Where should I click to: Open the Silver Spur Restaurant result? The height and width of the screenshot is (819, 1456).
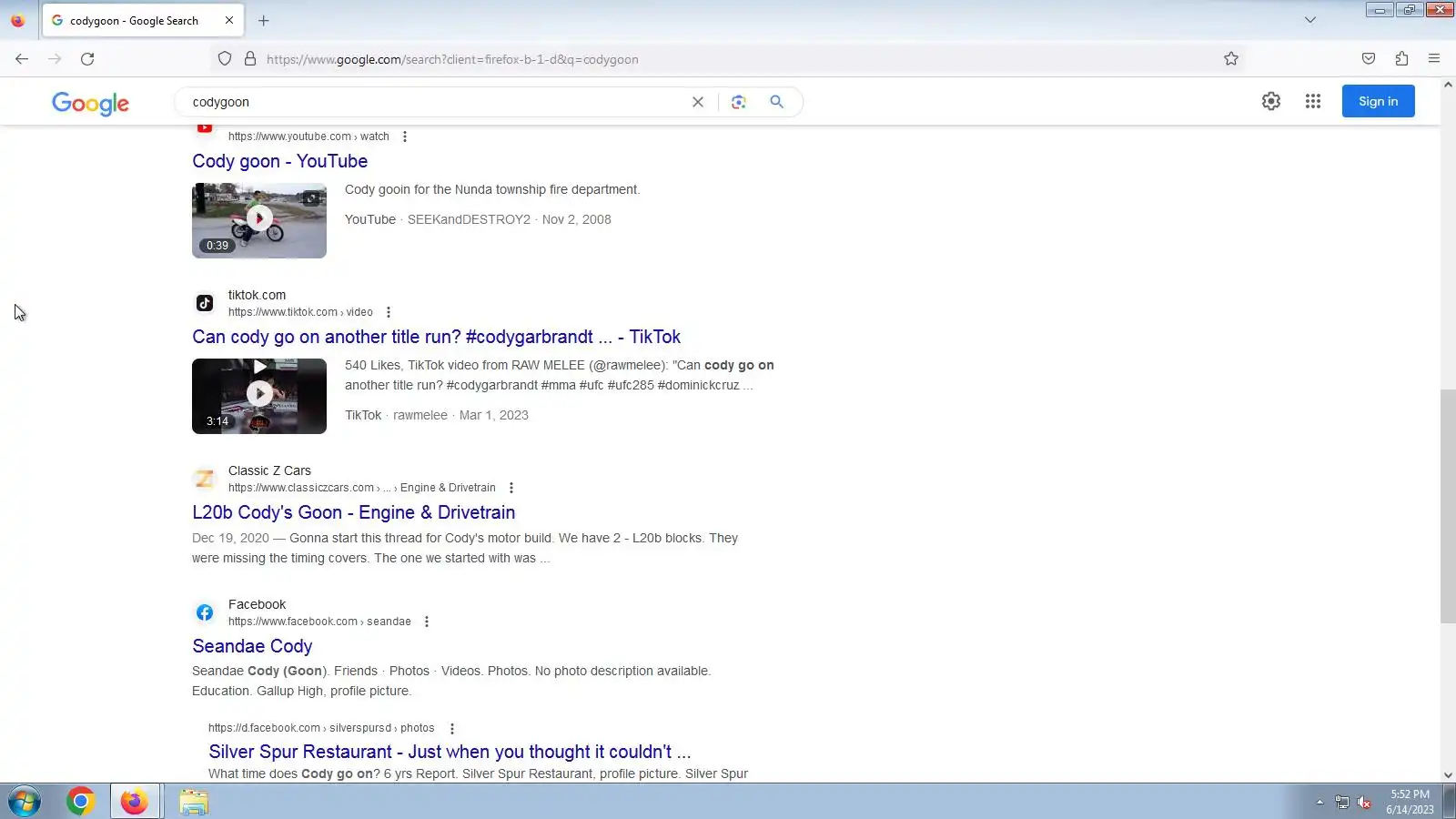tap(450, 752)
